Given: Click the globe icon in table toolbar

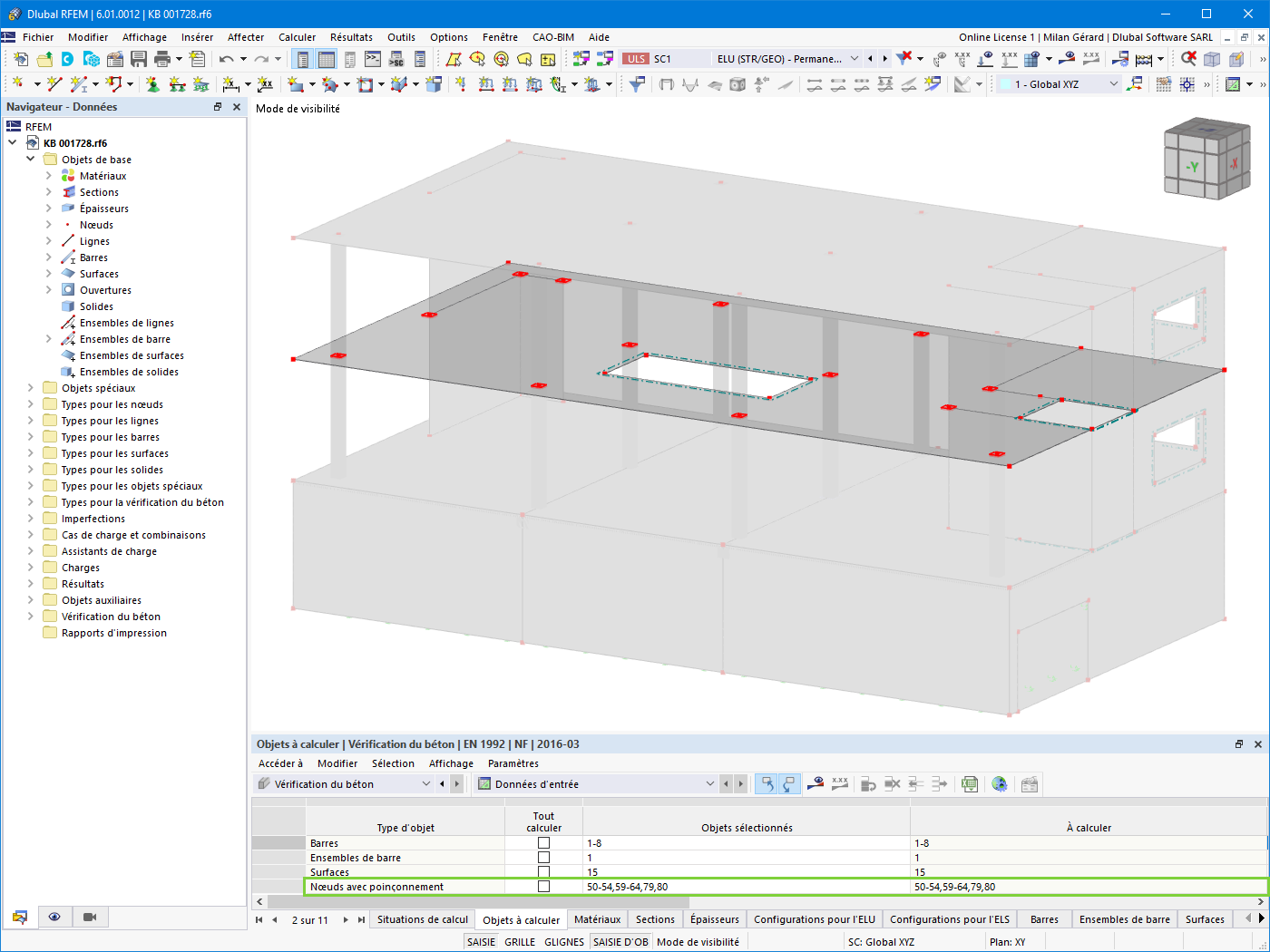Looking at the screenshot, I should coord(1000,784).
